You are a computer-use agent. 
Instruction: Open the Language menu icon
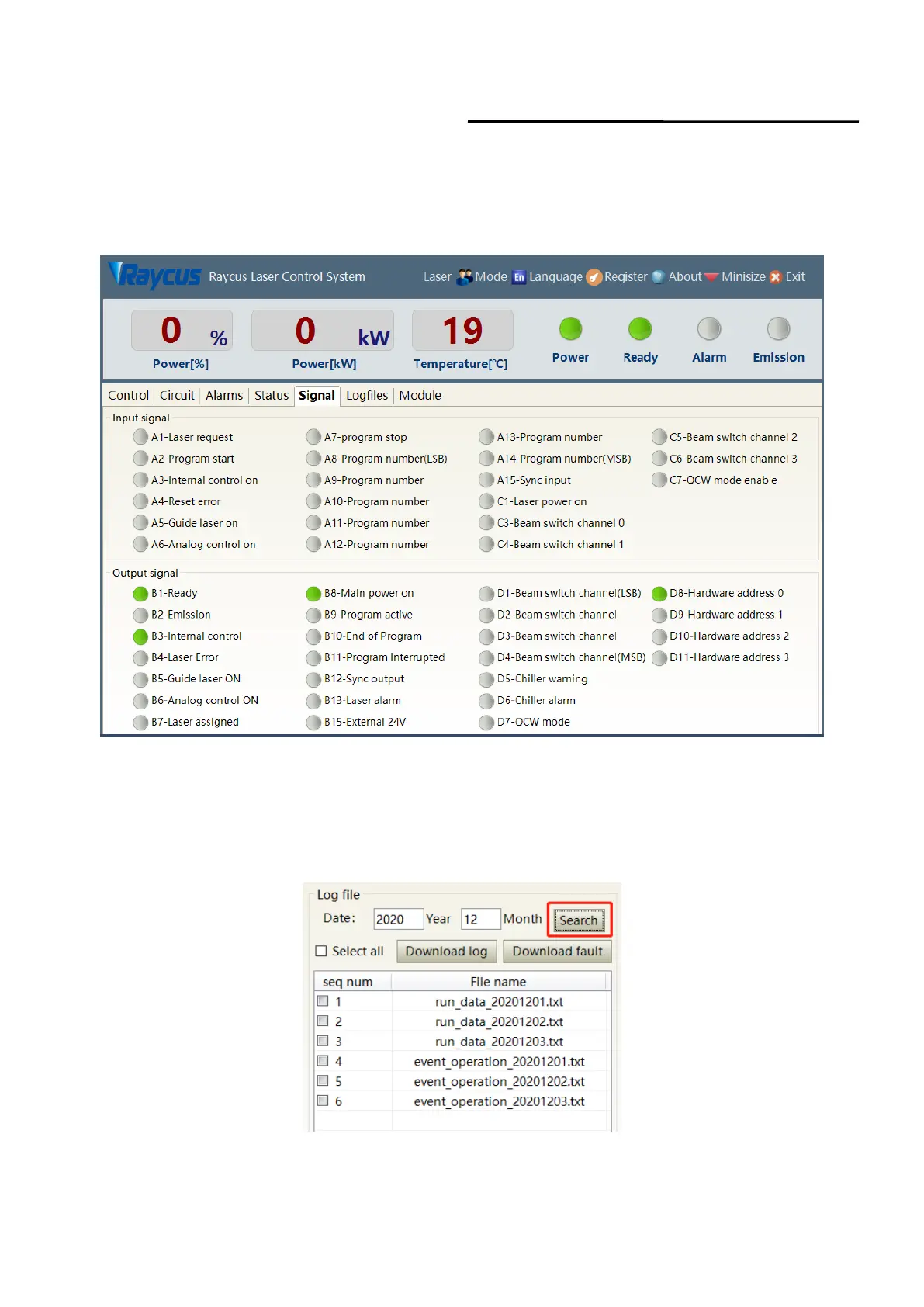[519, 277]
